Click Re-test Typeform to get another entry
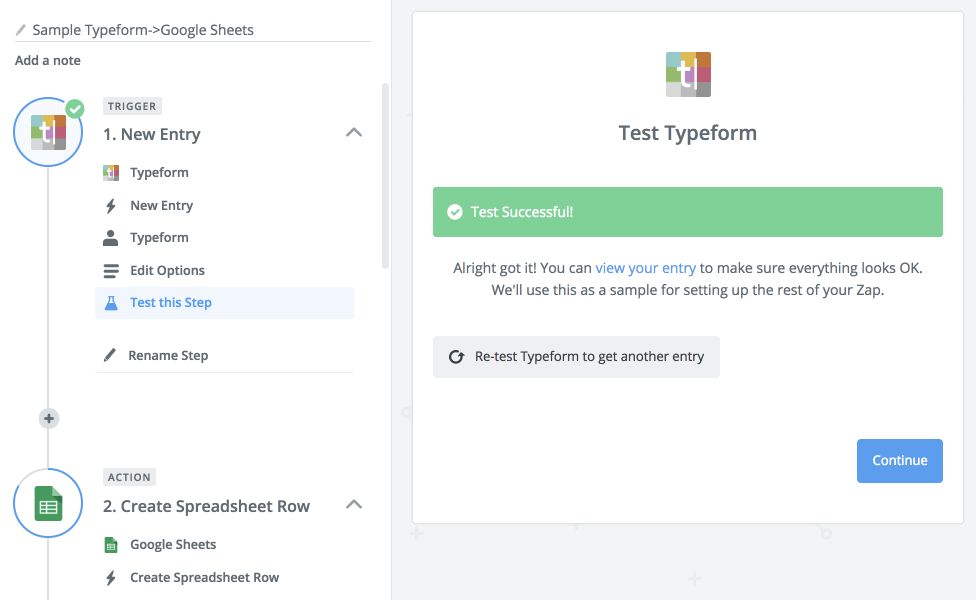The width and height of the screenshot is (976, 600). [x=576, y=356]
